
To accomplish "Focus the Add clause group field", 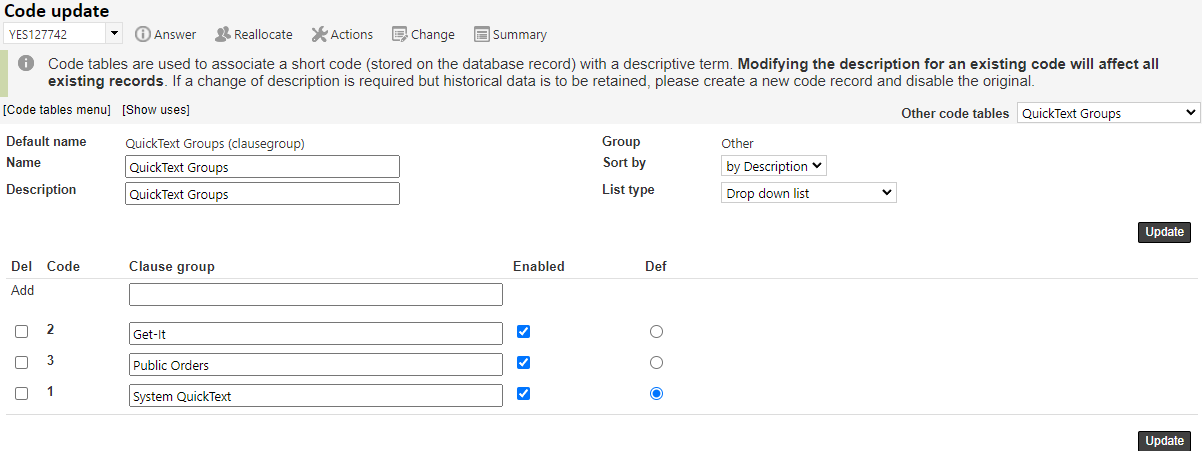I will (316, 294).
